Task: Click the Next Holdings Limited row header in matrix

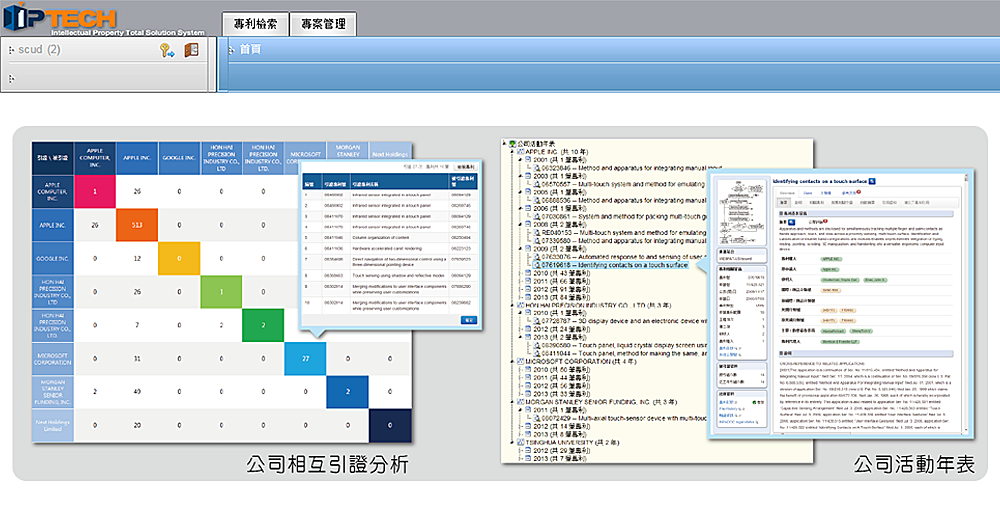Action: pos(53,426)
